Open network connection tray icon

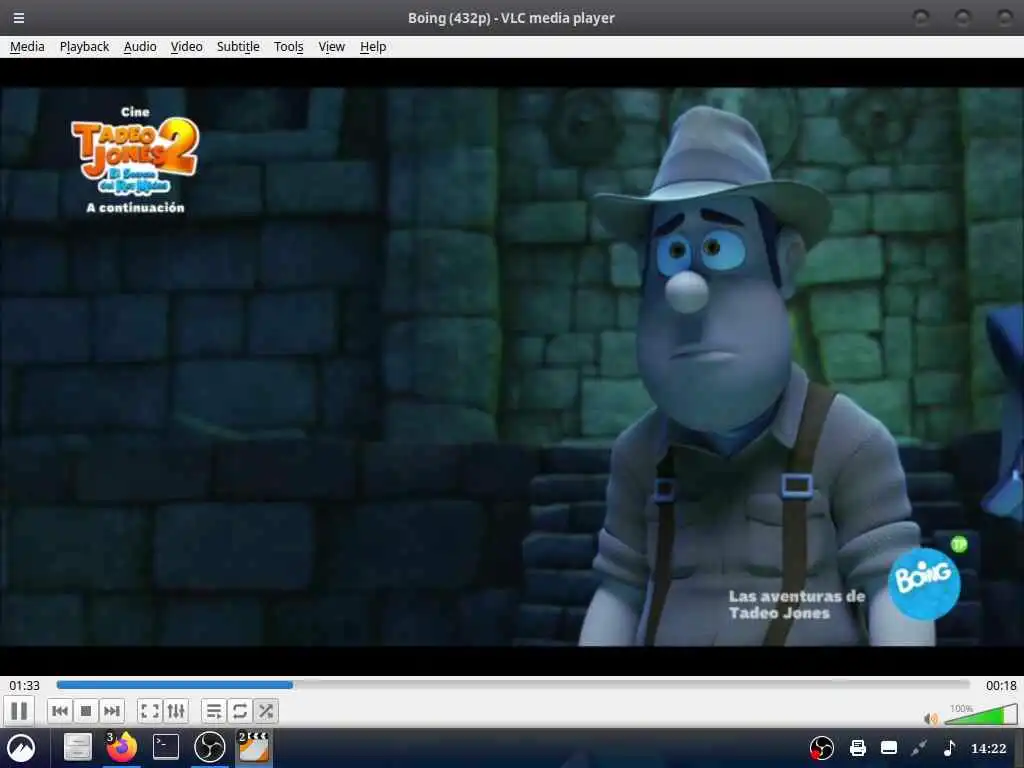pyautogui.click(x=920, y=748)
